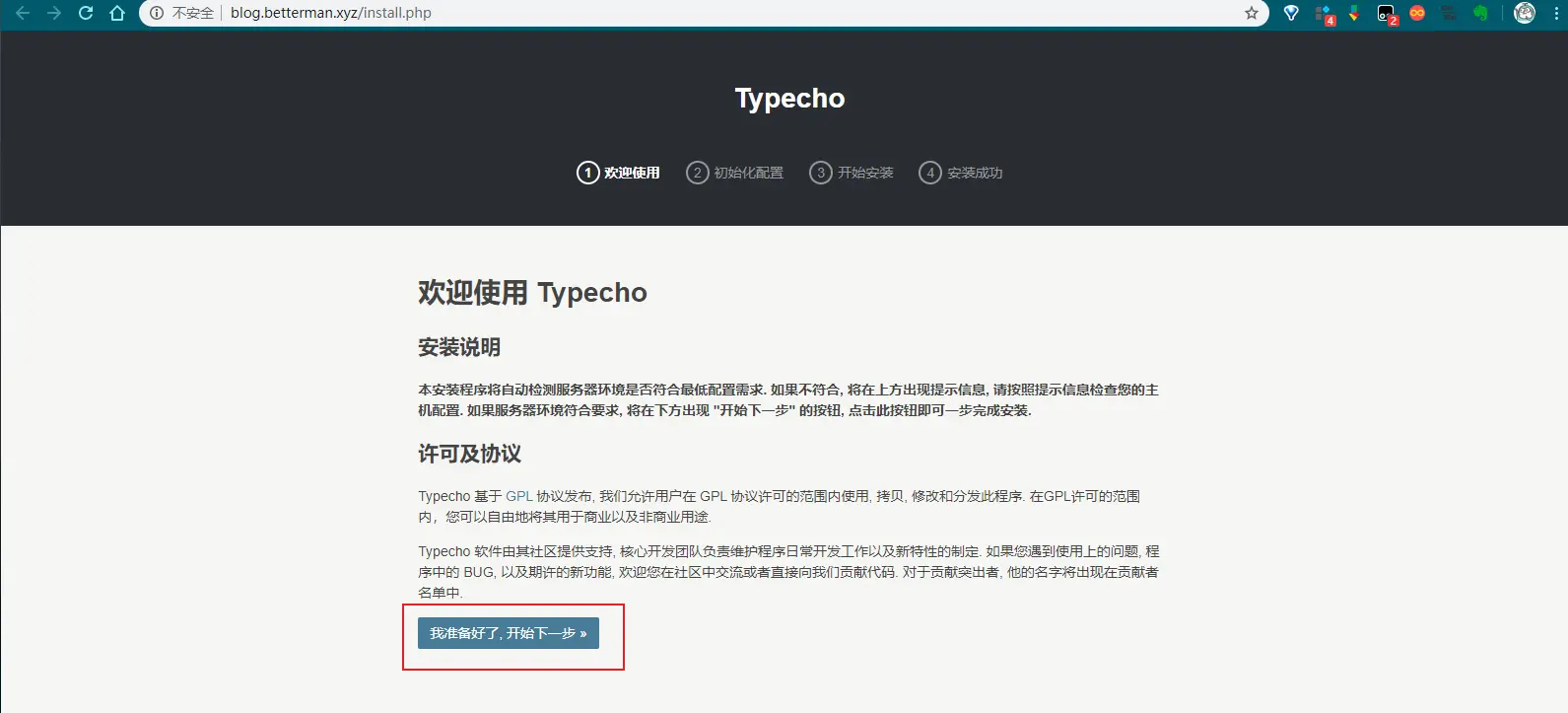This screenshot has width=1568, height=713.
Task: Click the orange infinity extension icon
Action: [1417, 13]
